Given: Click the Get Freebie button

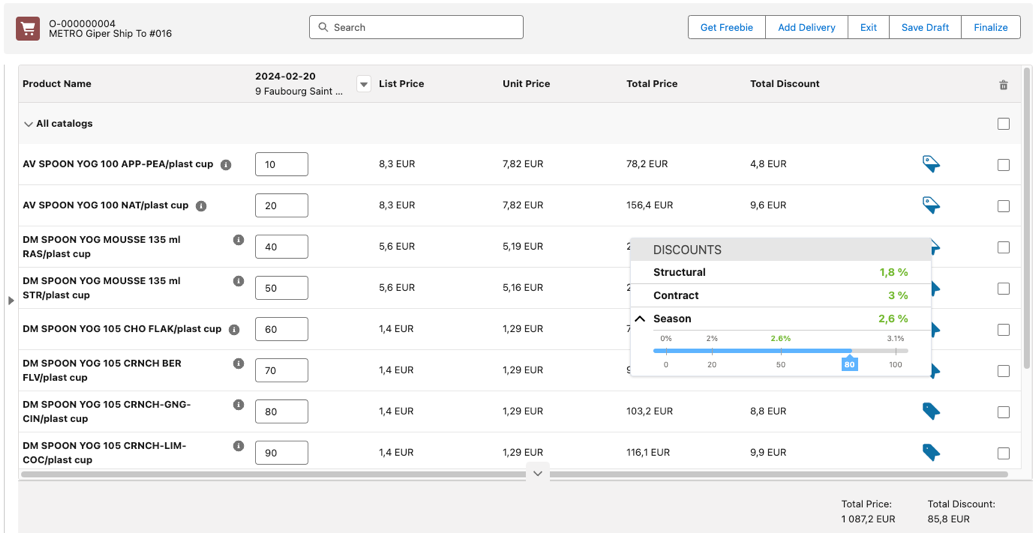Looking at the screenshot, I should coord(726,28).
